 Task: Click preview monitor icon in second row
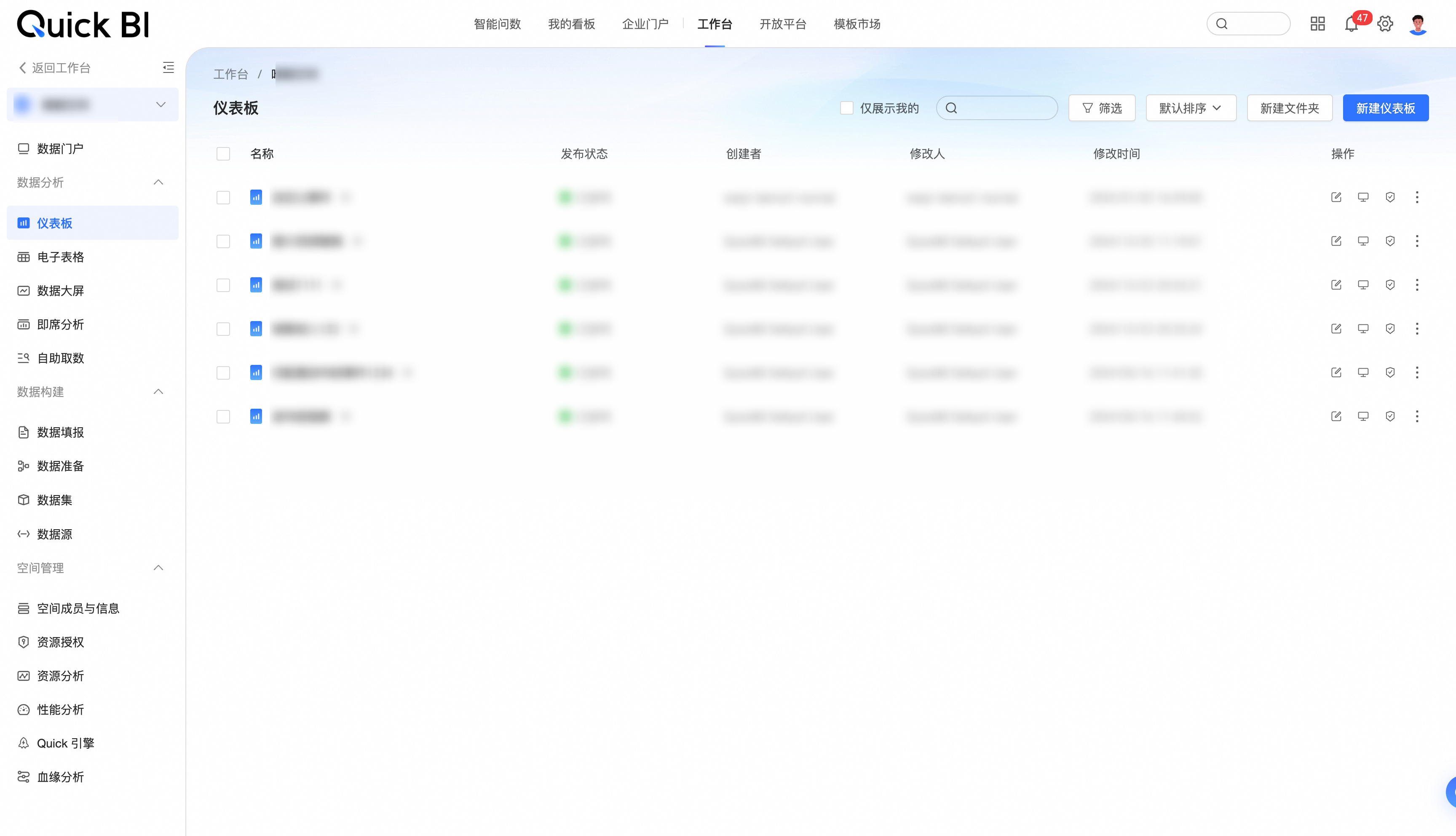tap(1363, 241)
